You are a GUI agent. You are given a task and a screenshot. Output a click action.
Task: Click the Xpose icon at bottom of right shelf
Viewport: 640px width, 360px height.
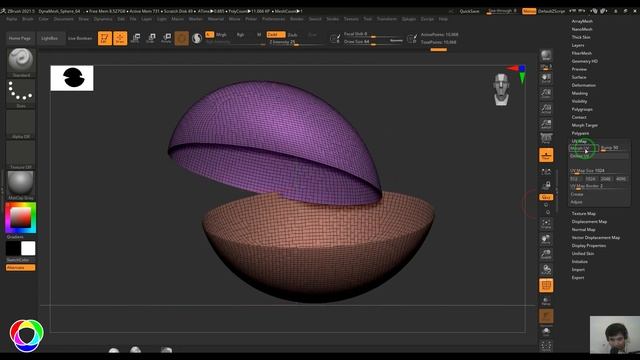546,346
